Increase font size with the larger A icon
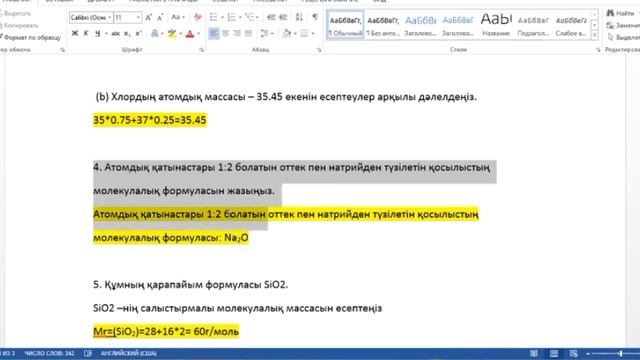 [x=149, y=17]
